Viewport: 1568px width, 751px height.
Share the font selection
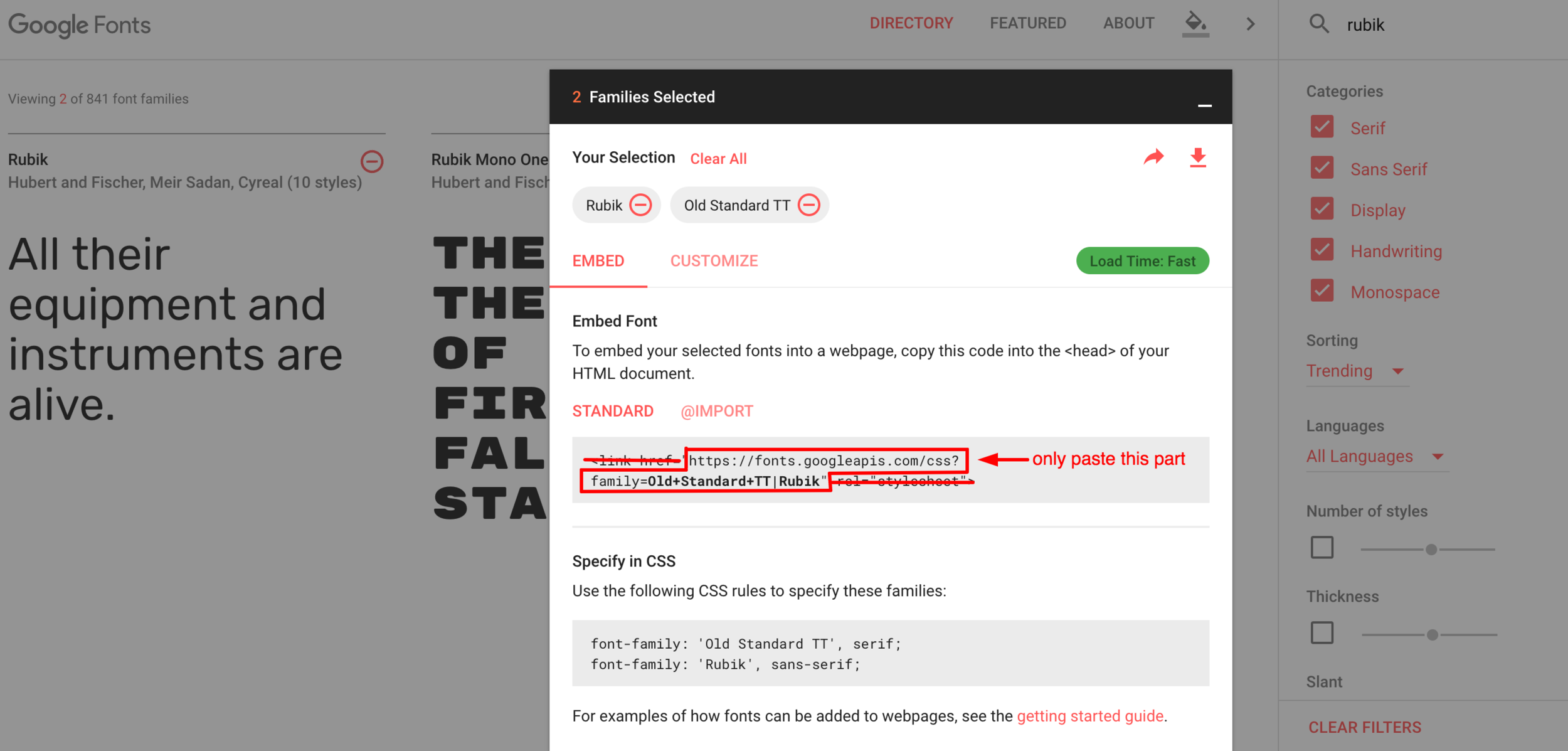click(1153, 157)
